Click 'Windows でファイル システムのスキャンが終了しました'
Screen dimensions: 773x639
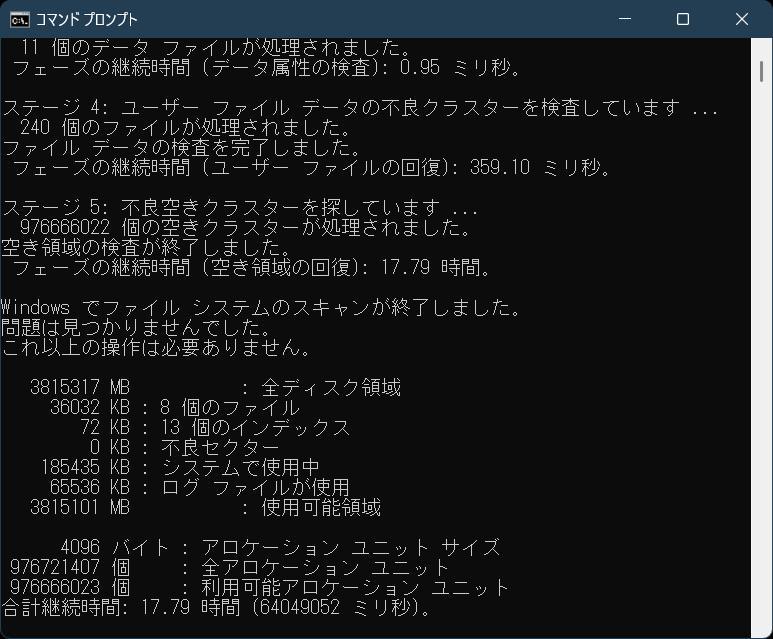tap(260, 308)
